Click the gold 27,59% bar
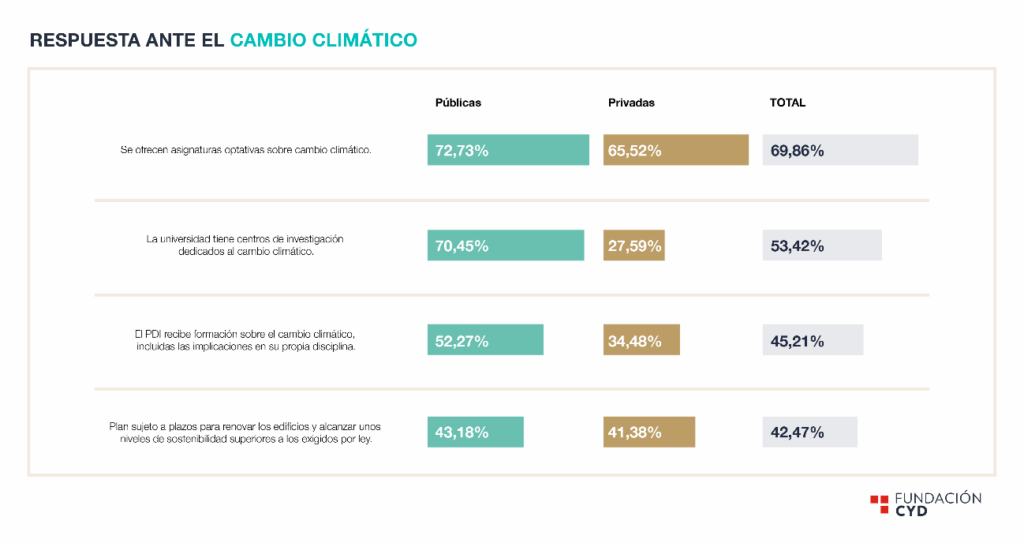 tap(634, 246)
